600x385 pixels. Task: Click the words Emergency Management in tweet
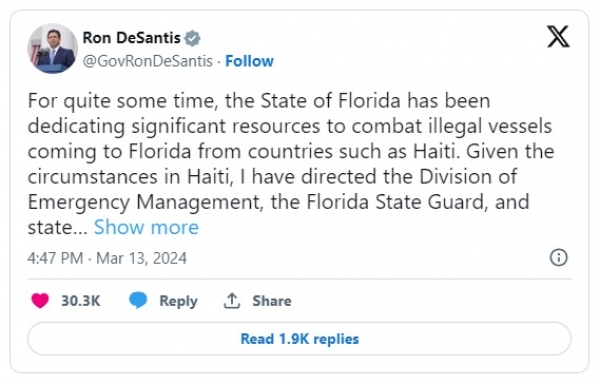(143, 202)
